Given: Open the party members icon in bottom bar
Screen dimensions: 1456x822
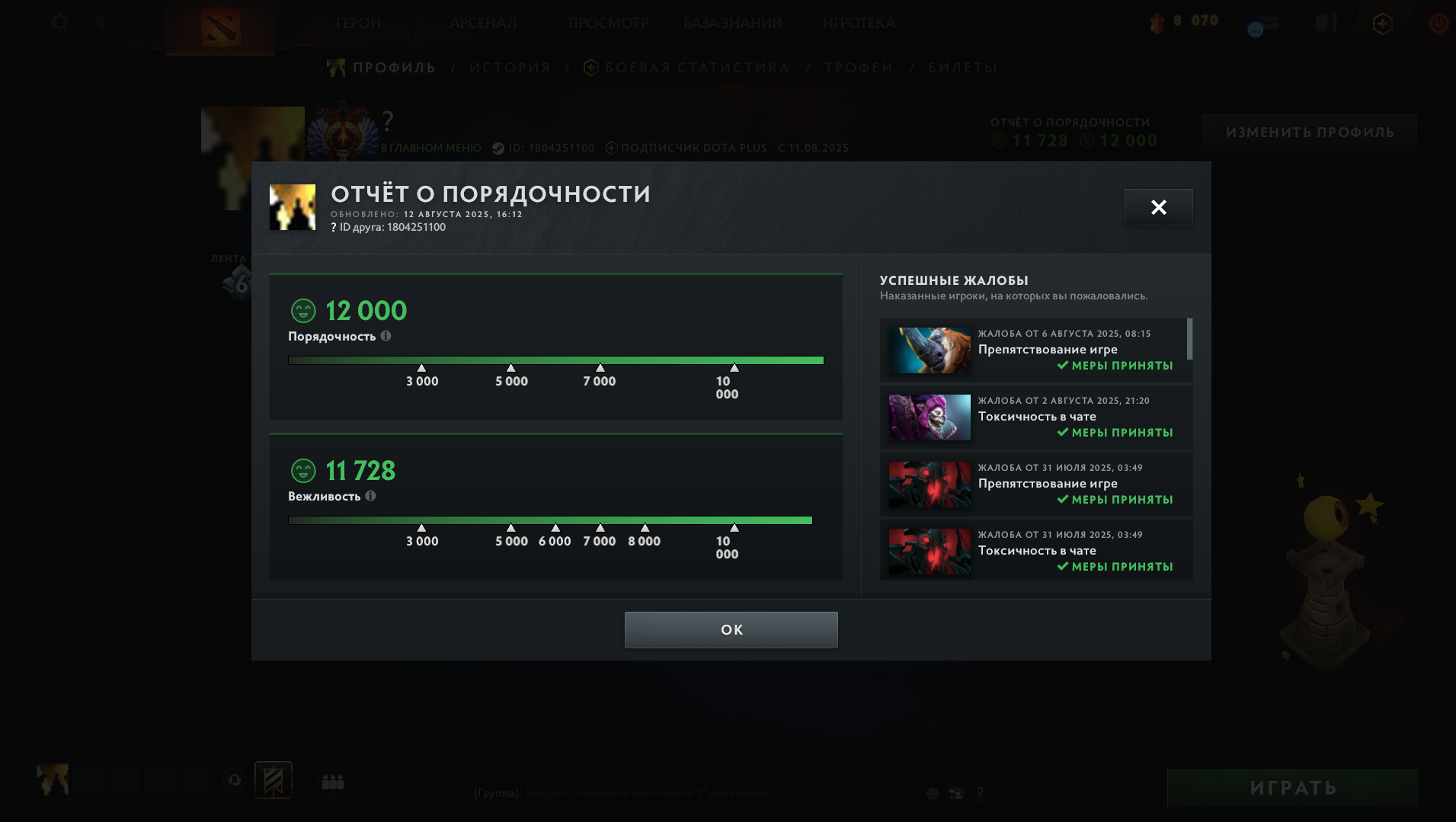Looking at the screenshot, I should tap(333, 782).
